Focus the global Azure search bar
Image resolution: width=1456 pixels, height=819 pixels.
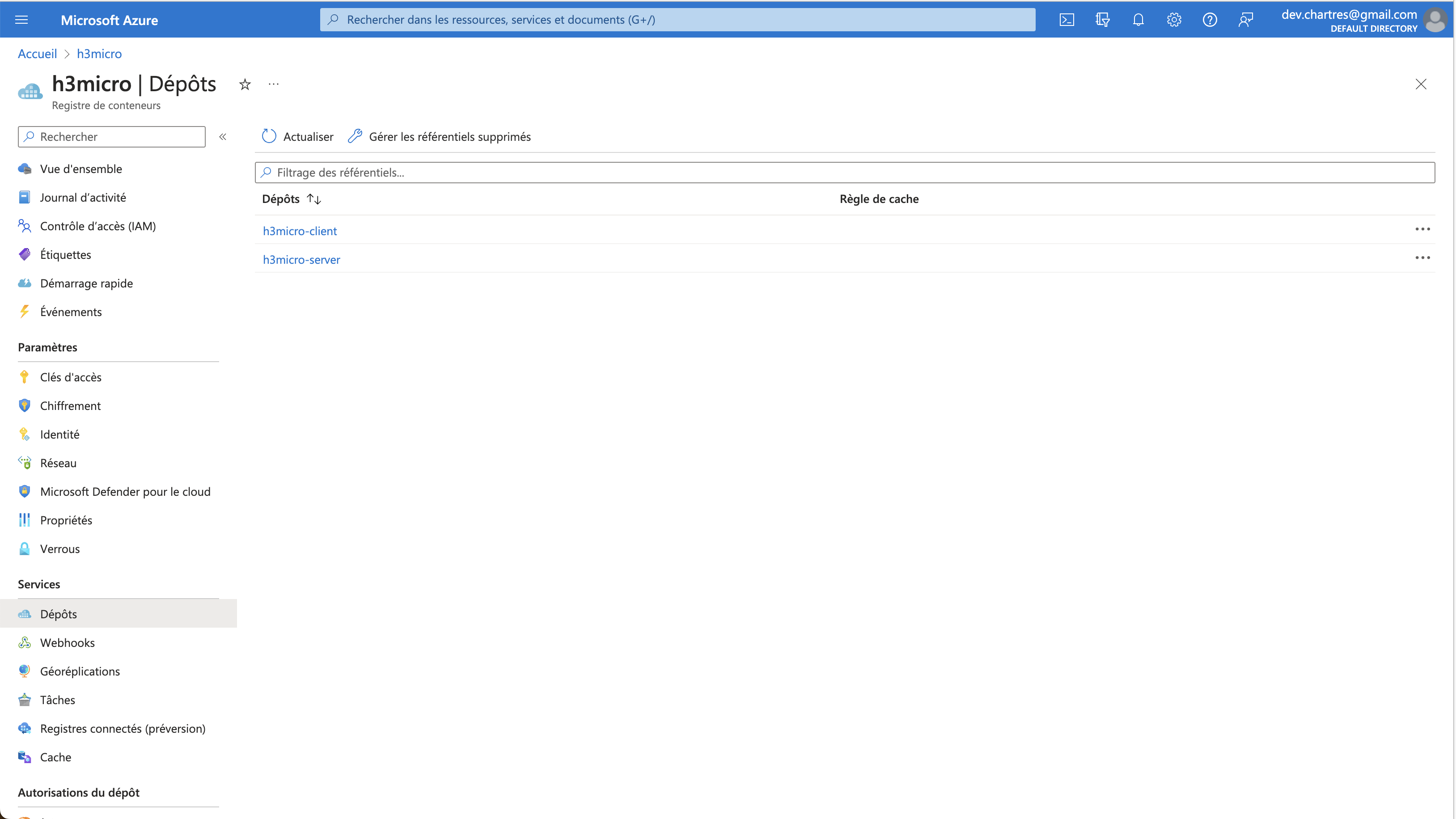(x=677, y=20)
